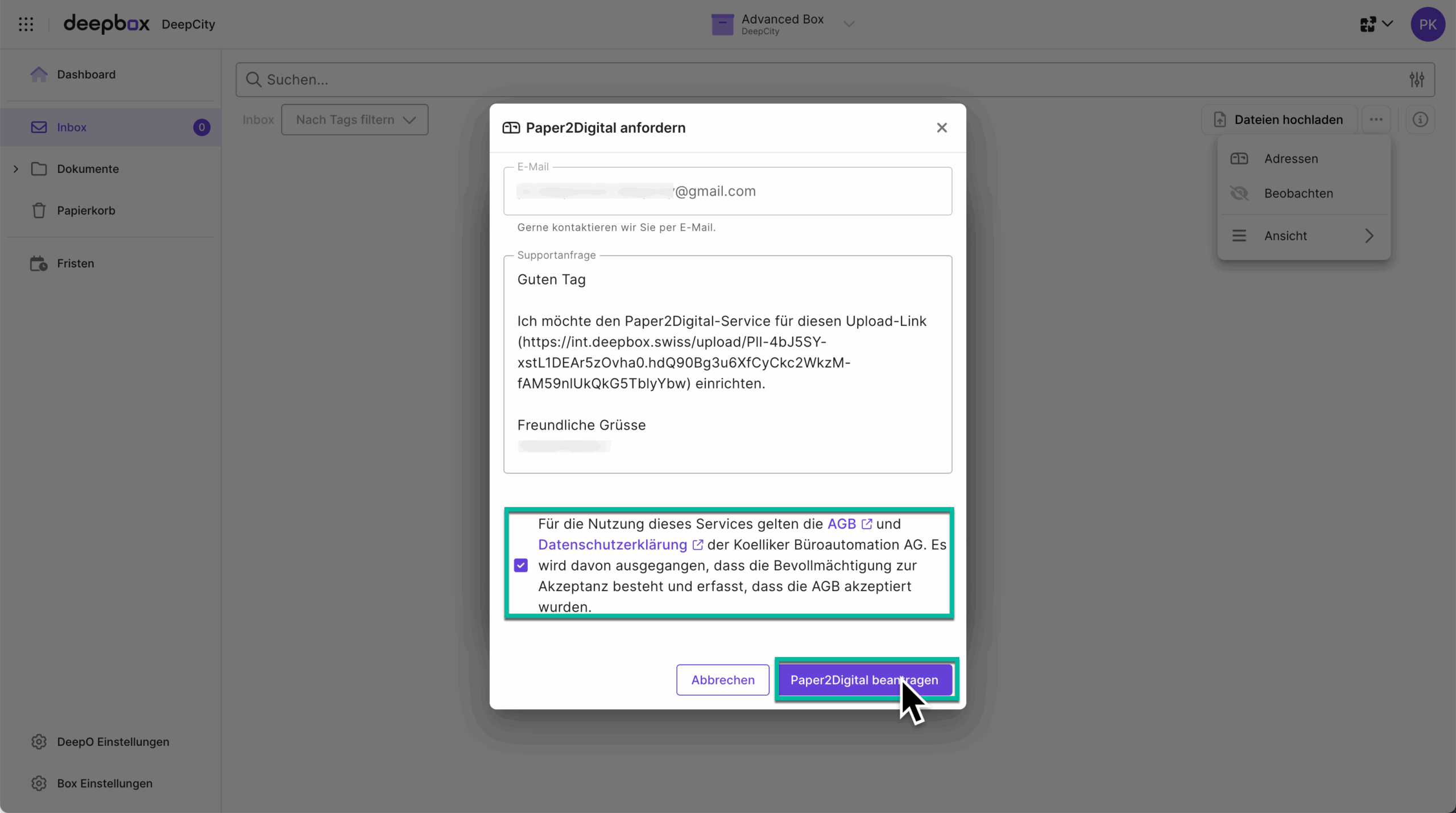
Task: Go to Dashboard in the sidebar
Action: [x=110, y=75]
